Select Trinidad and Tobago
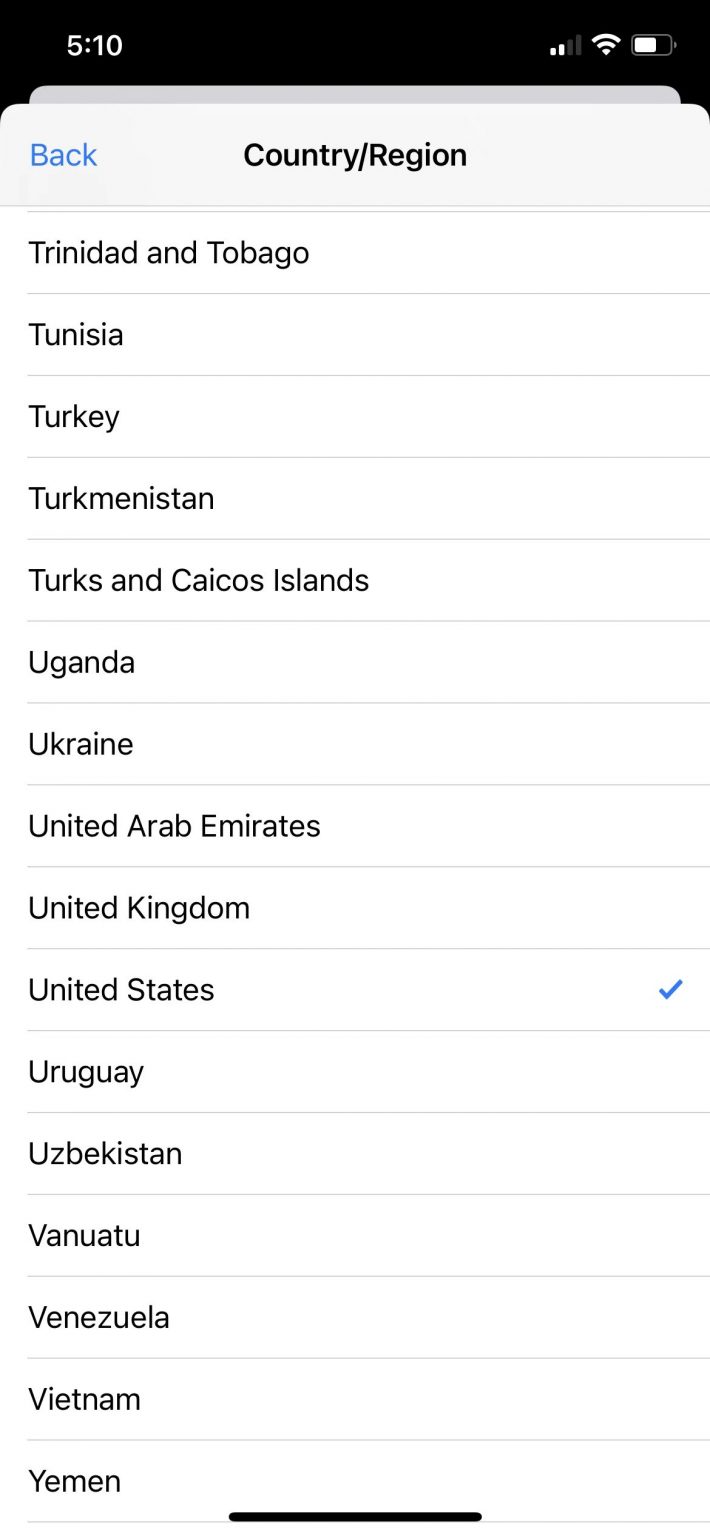The image size is (710, 1536). (x=168, y=252)
